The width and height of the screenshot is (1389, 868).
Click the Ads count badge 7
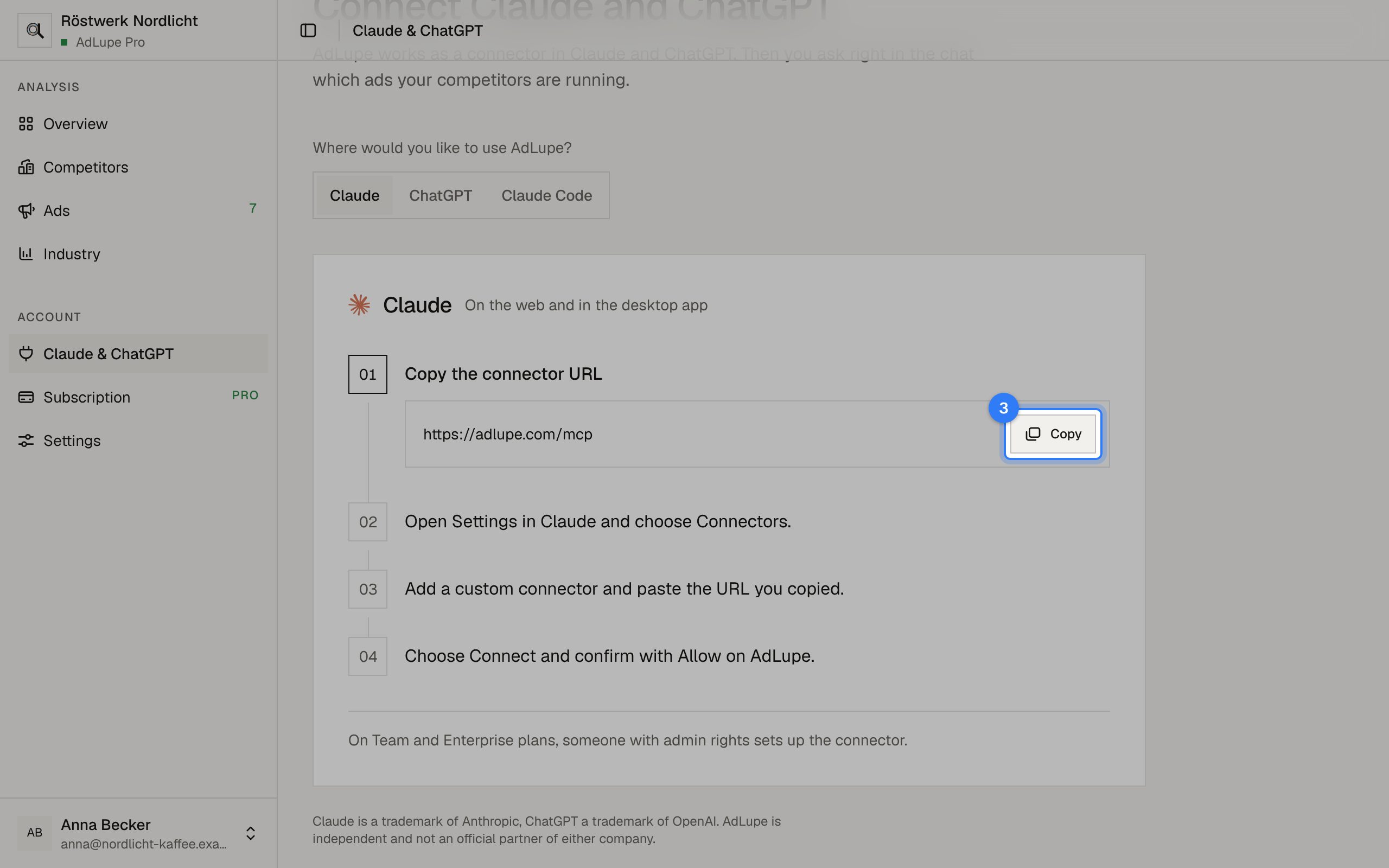click(252, 208)
